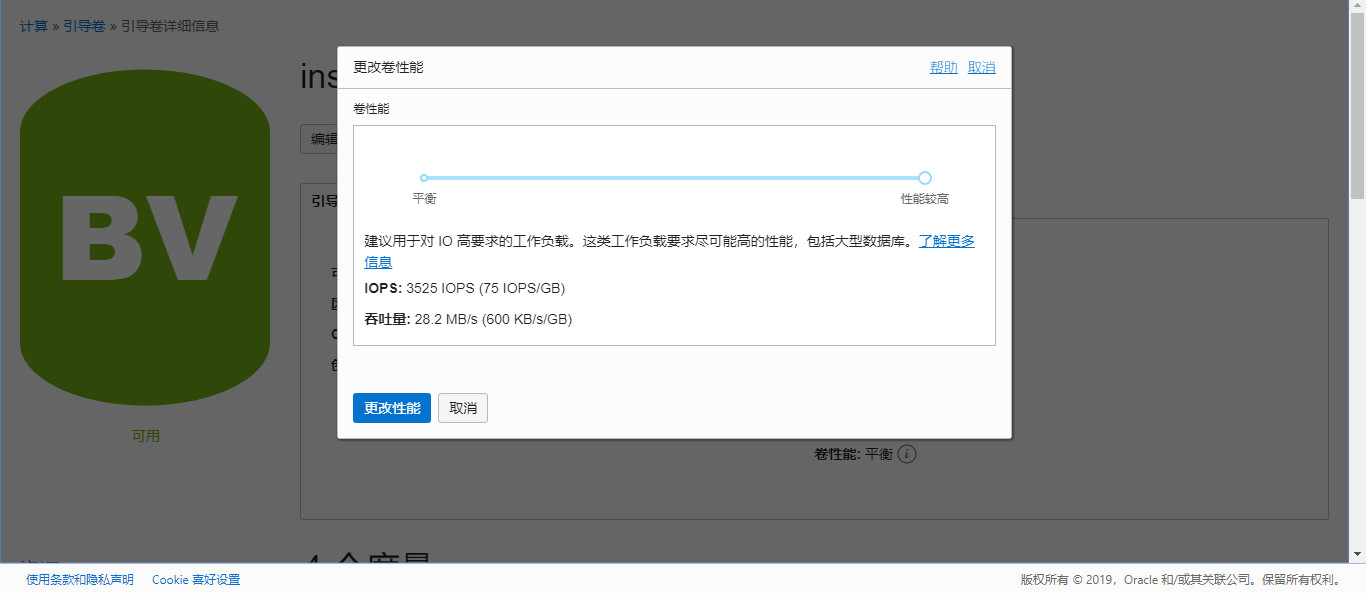The height and width of the screenshot is (593, 1366).
Task: Go to 计算 in the breadcrumb
Action: [34, 26]
